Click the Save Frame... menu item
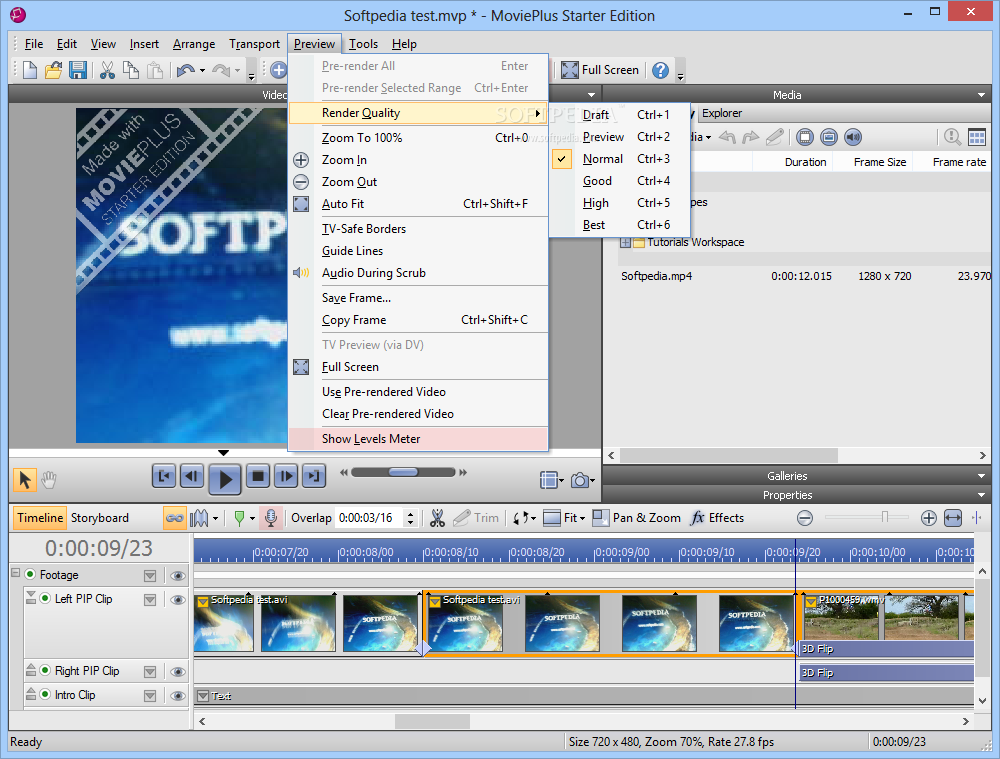Screen dimensions: 1000x759 (418, 298)
